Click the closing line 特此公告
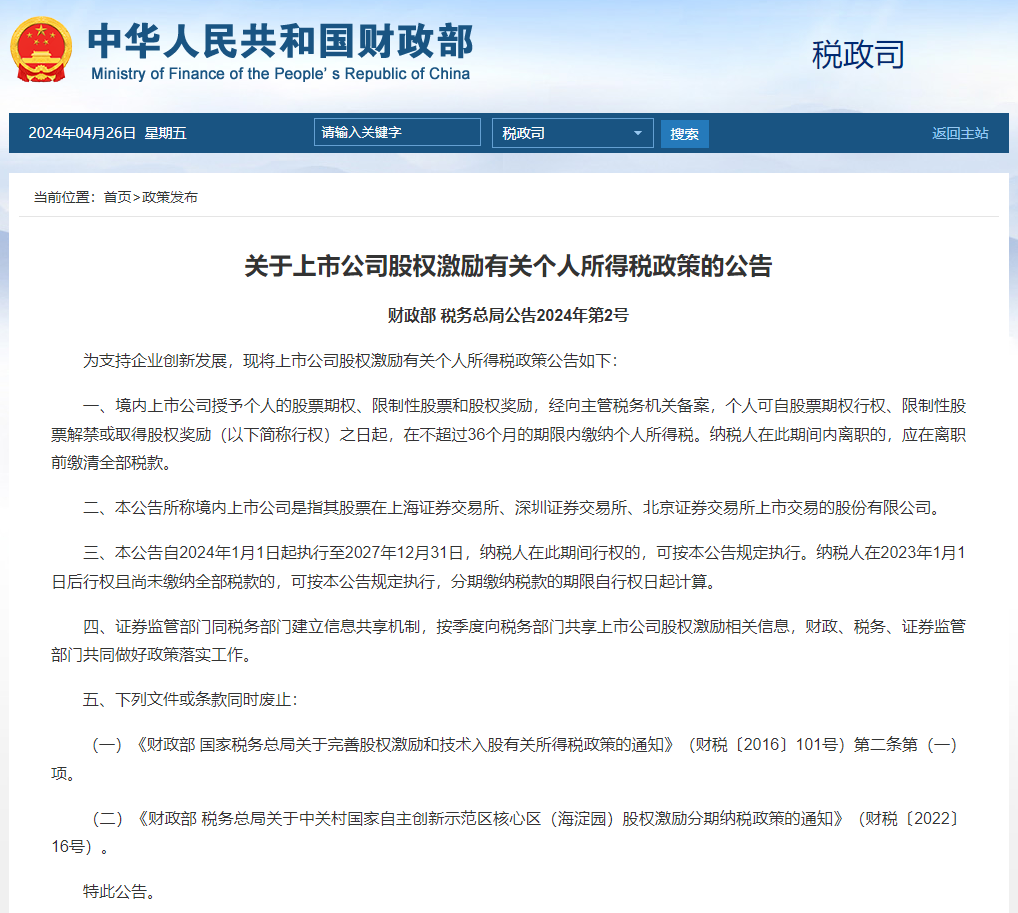Image resolution: width=1018 pixels, height=913 pixels. (118, 891)
